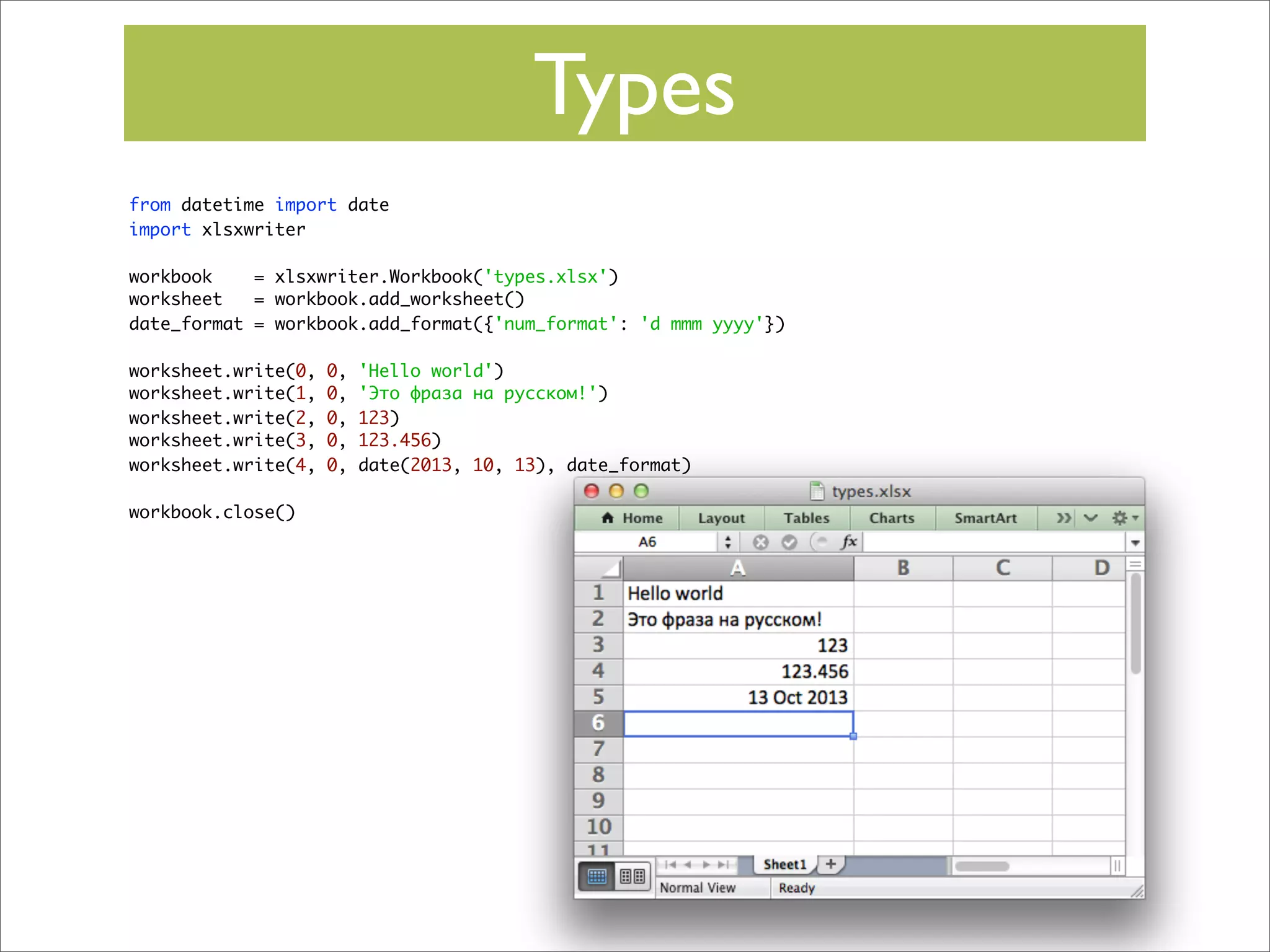The image size is (1270, 952).
Task: Select column D header
Action: pos(1089,568)
